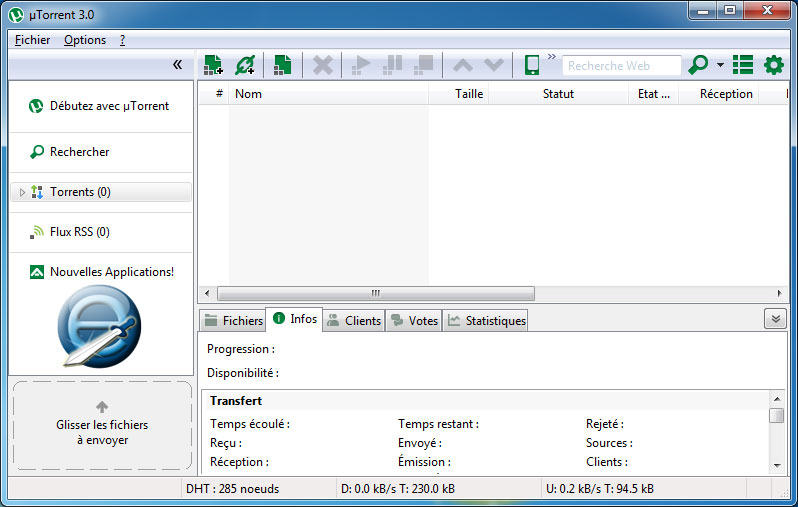Screen dimensions: 798x507
Task: Click Add Torrent from URL icon
Action: tap(245, 65)
